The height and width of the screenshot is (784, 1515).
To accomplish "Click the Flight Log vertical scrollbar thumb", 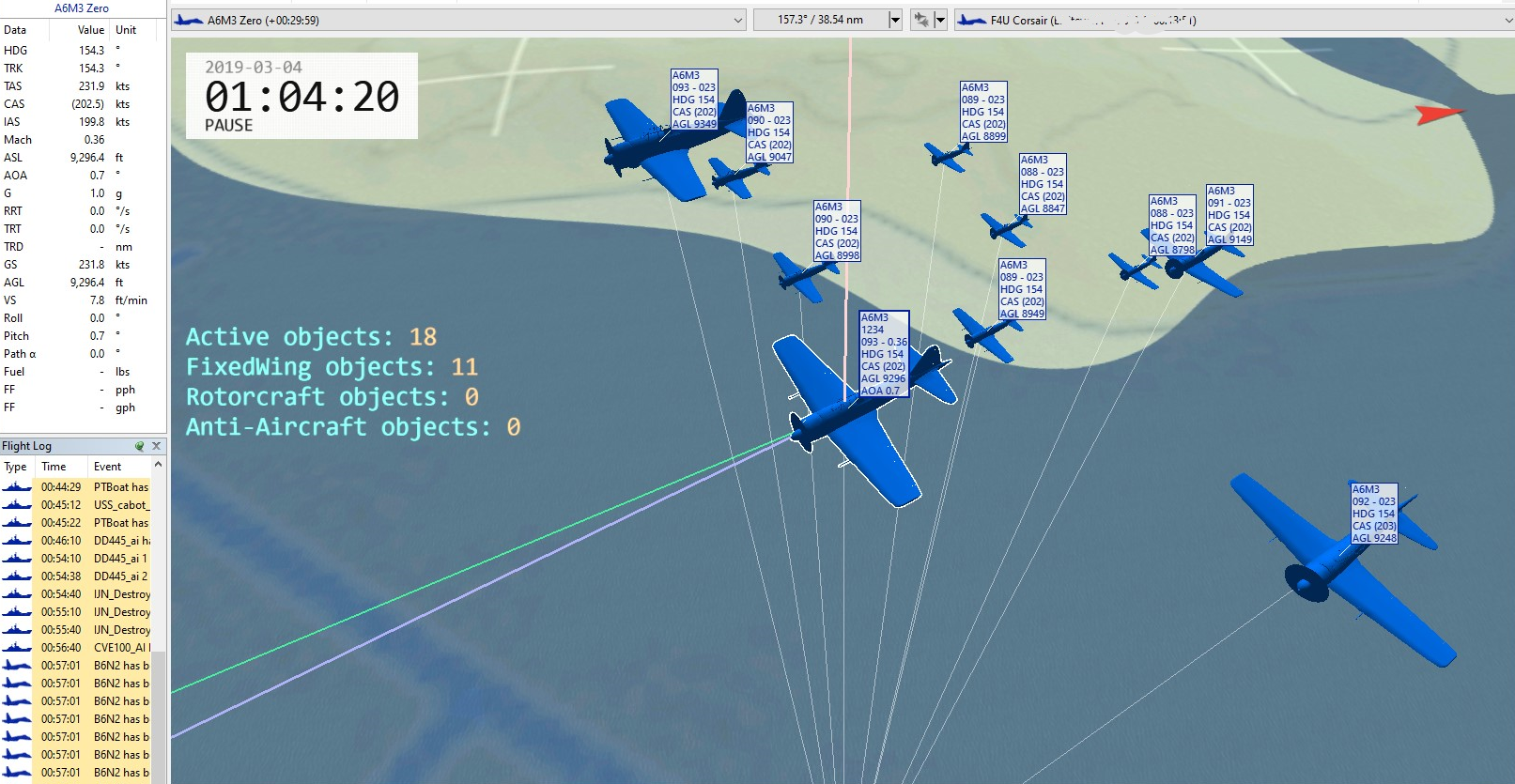I will pyautogui.click(x=159, y=717).
